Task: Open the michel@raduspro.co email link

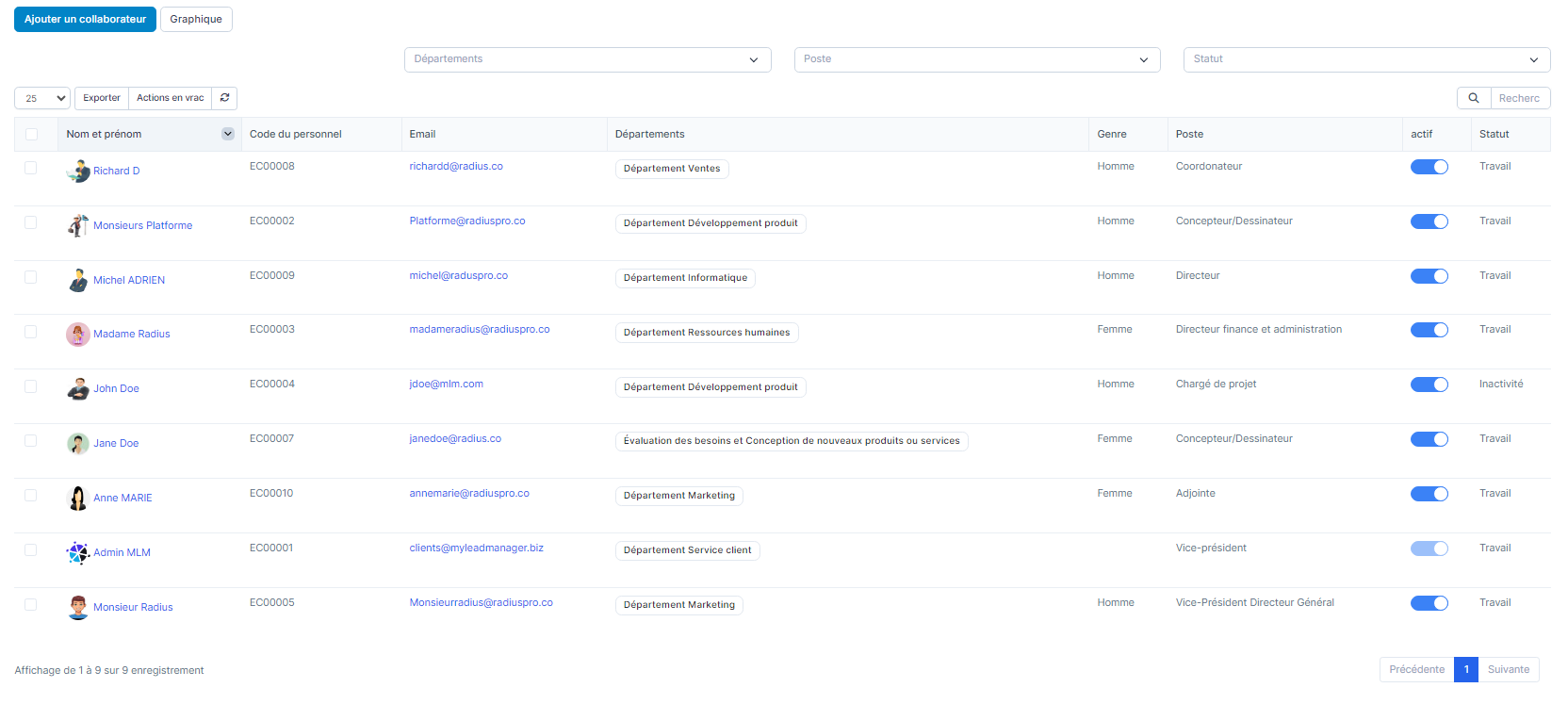Action: tap(458, 276)
